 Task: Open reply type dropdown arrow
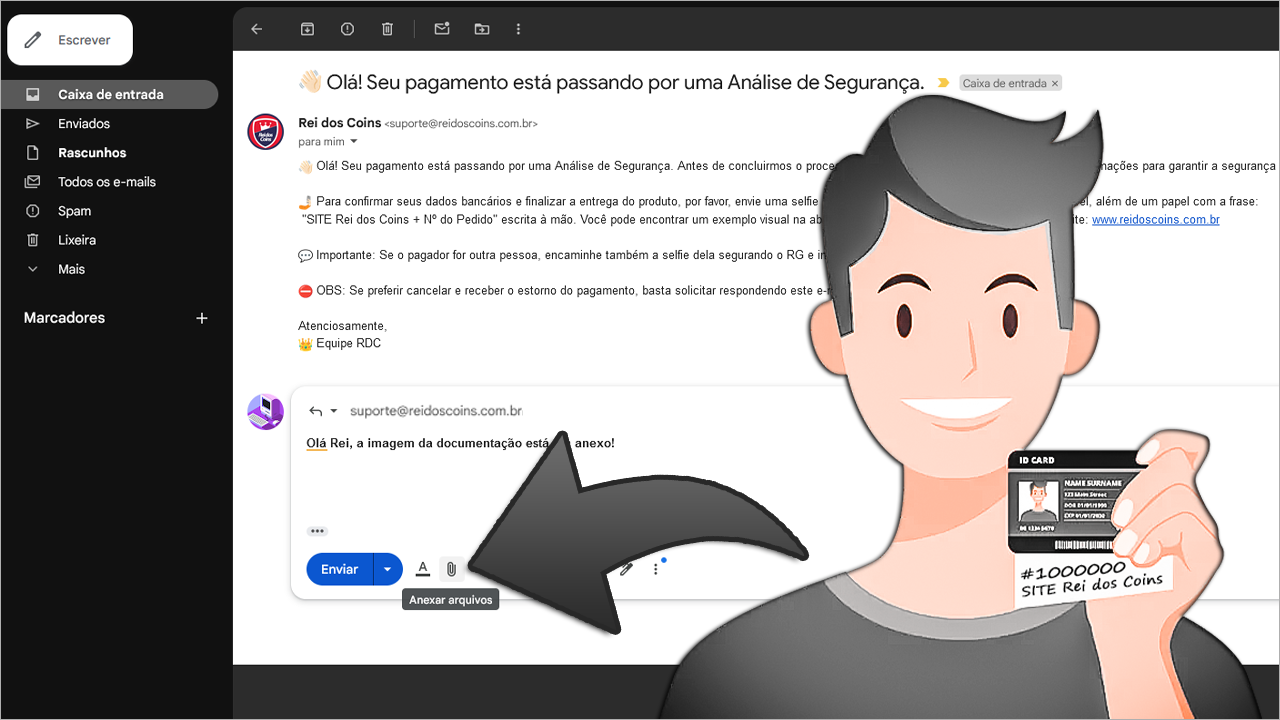coord(334,411)
